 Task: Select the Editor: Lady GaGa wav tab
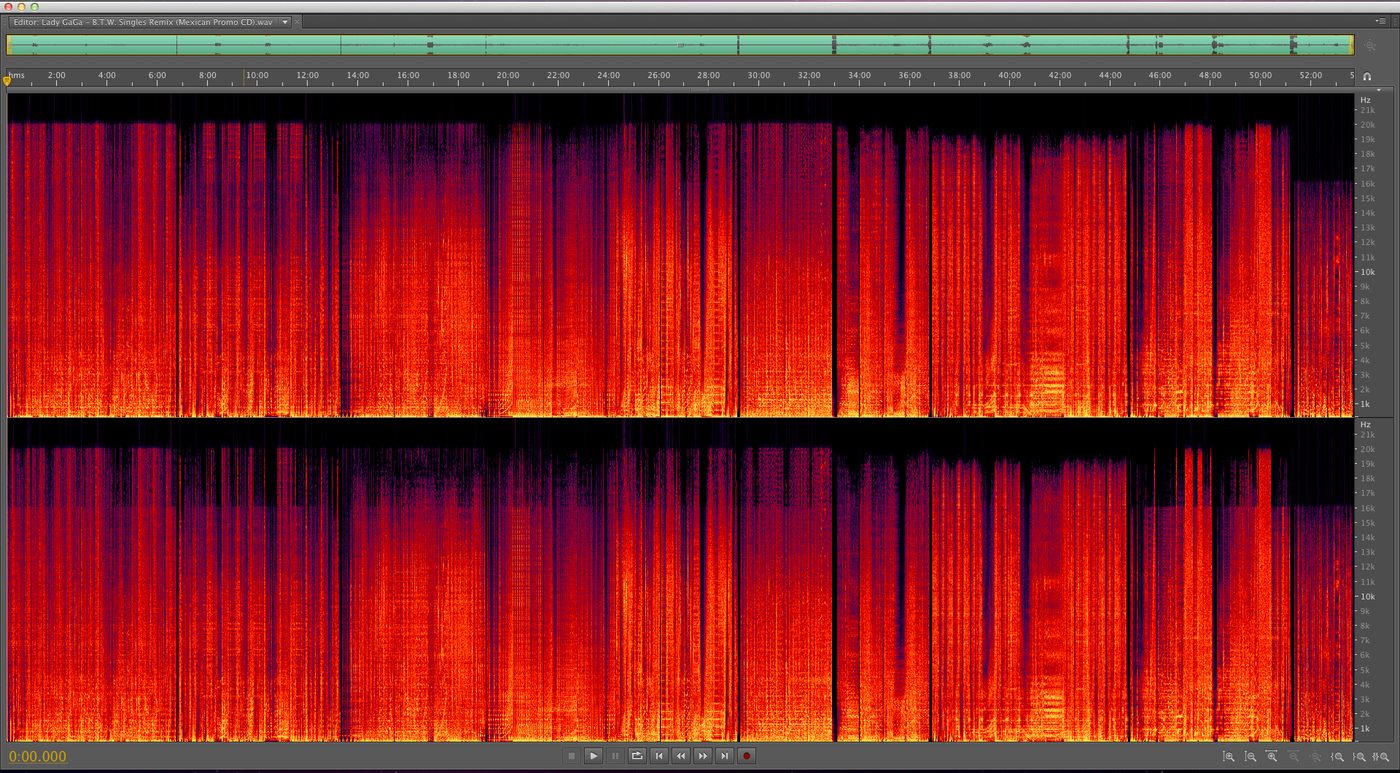pos(144,21)
